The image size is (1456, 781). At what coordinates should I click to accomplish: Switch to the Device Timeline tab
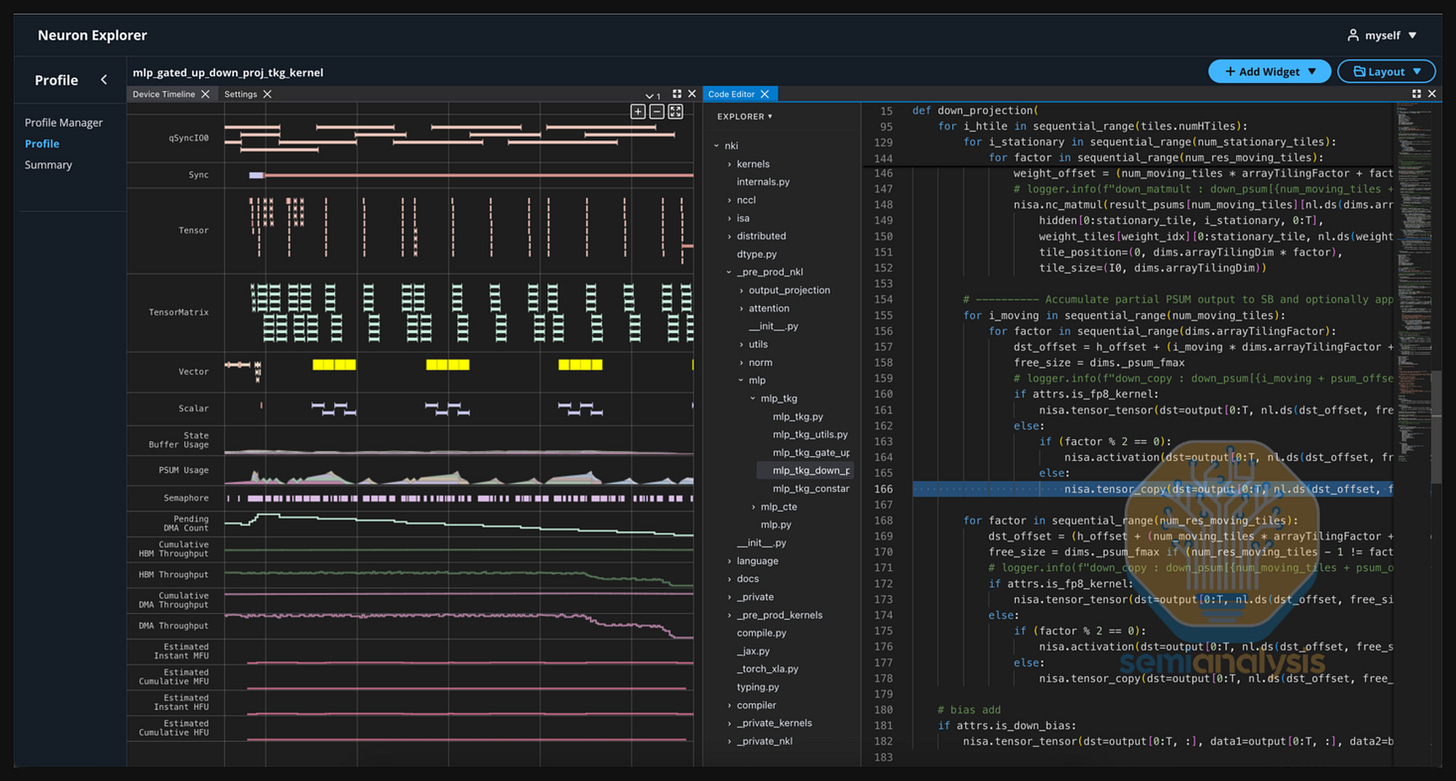click(x=164, y=94)
